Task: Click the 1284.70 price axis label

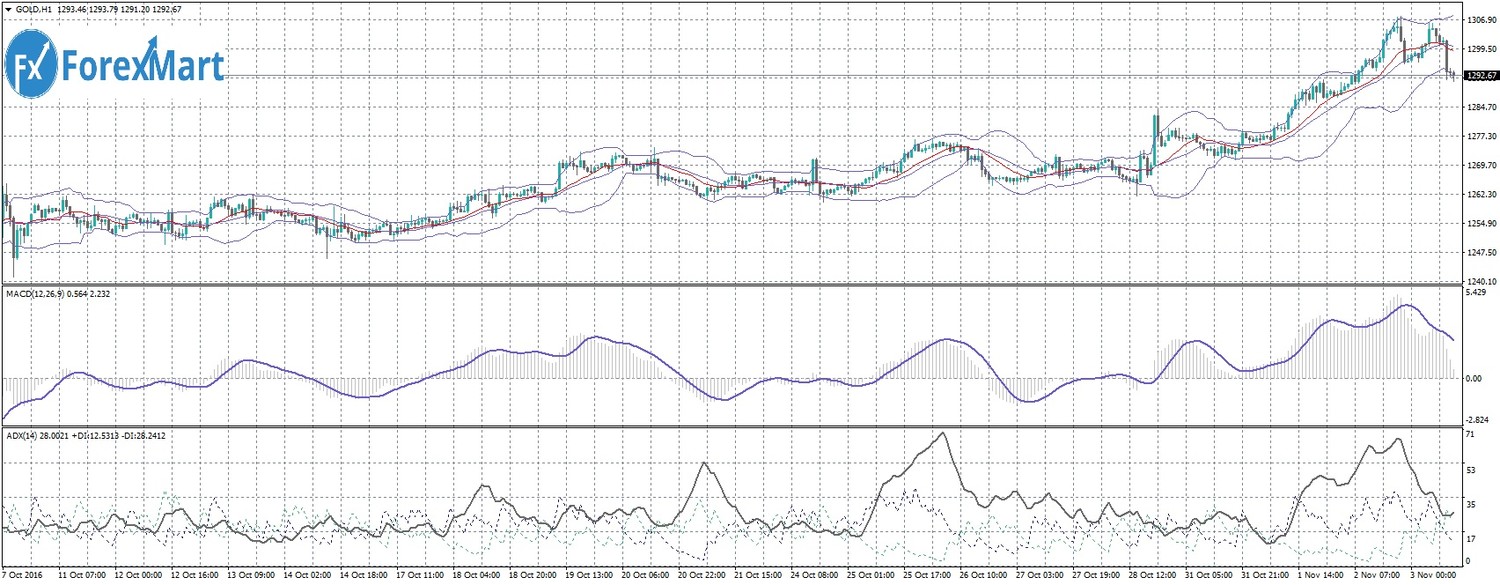Action: (x=1477, y=106)
